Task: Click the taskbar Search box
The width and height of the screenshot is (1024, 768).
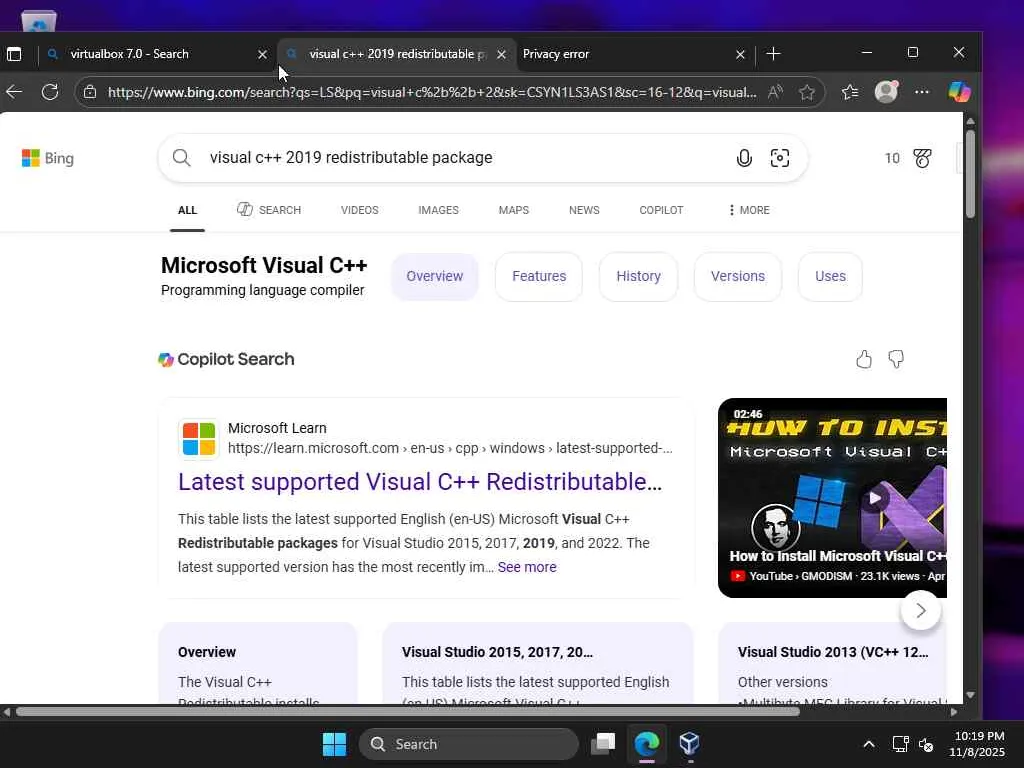Action: tap(469, 744)
